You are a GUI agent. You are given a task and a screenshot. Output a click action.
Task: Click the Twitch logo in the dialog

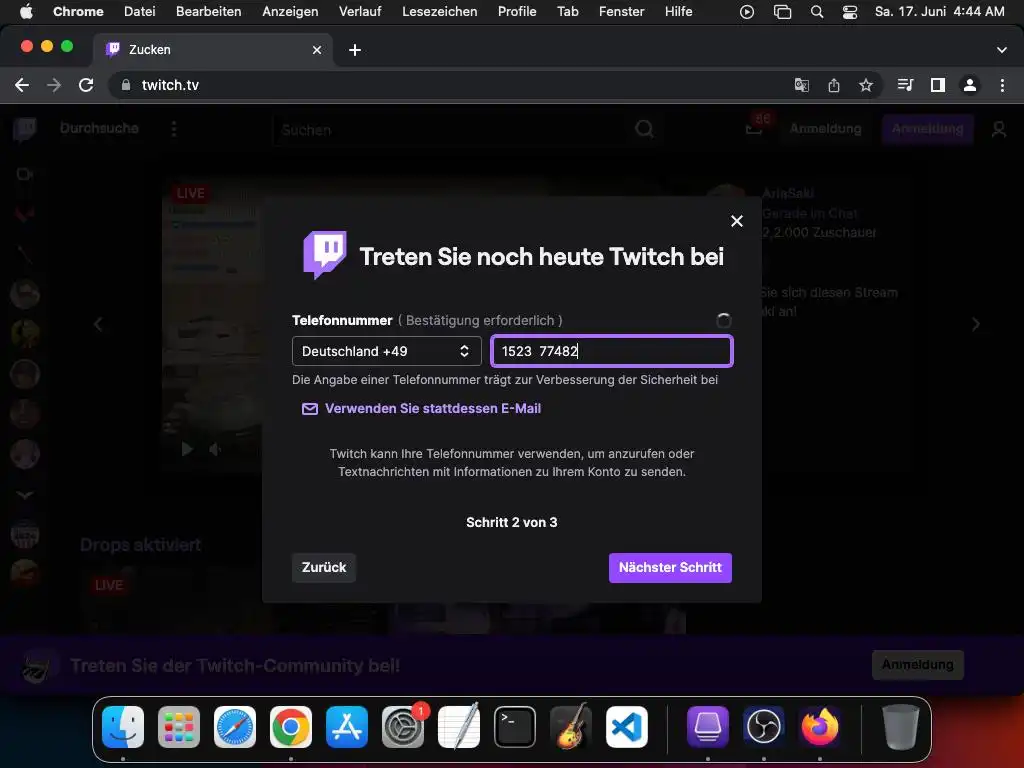coord(325,255)
